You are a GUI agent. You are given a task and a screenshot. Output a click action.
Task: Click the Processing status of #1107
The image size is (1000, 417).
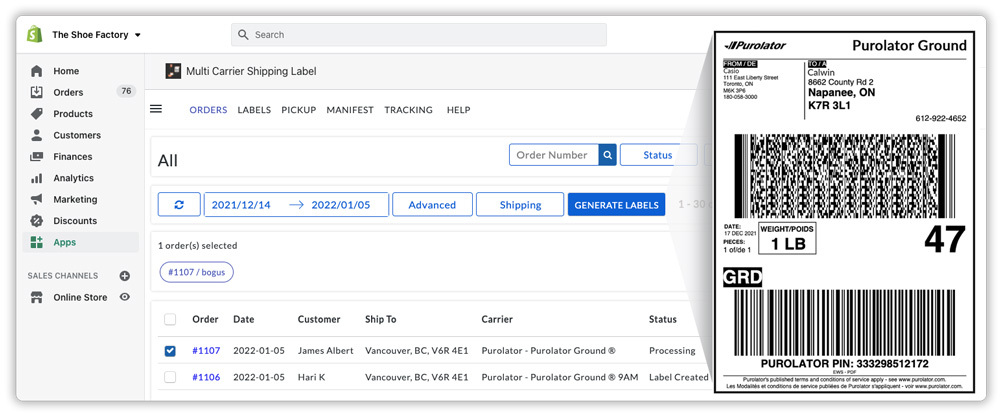click(672, 351)
